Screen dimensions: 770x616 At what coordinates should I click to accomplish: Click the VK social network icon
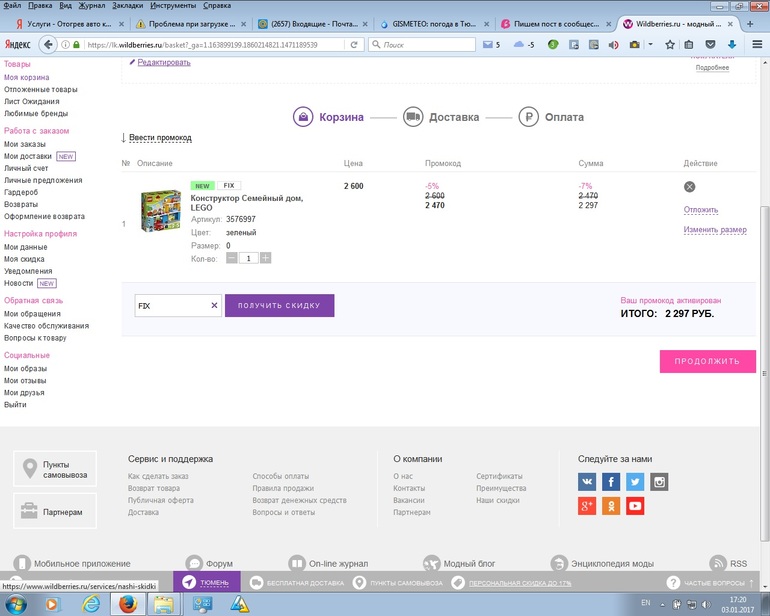[587, 482]
